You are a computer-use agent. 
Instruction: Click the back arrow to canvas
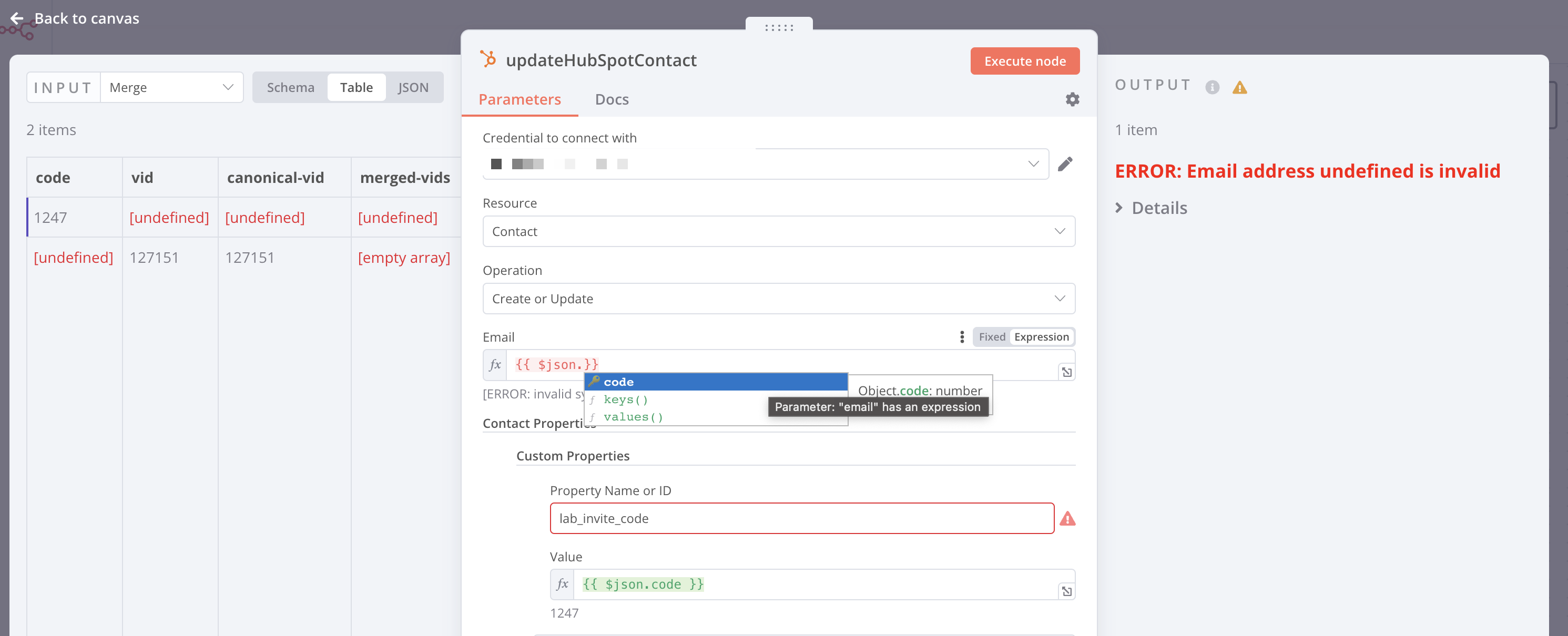pos(17,19)
